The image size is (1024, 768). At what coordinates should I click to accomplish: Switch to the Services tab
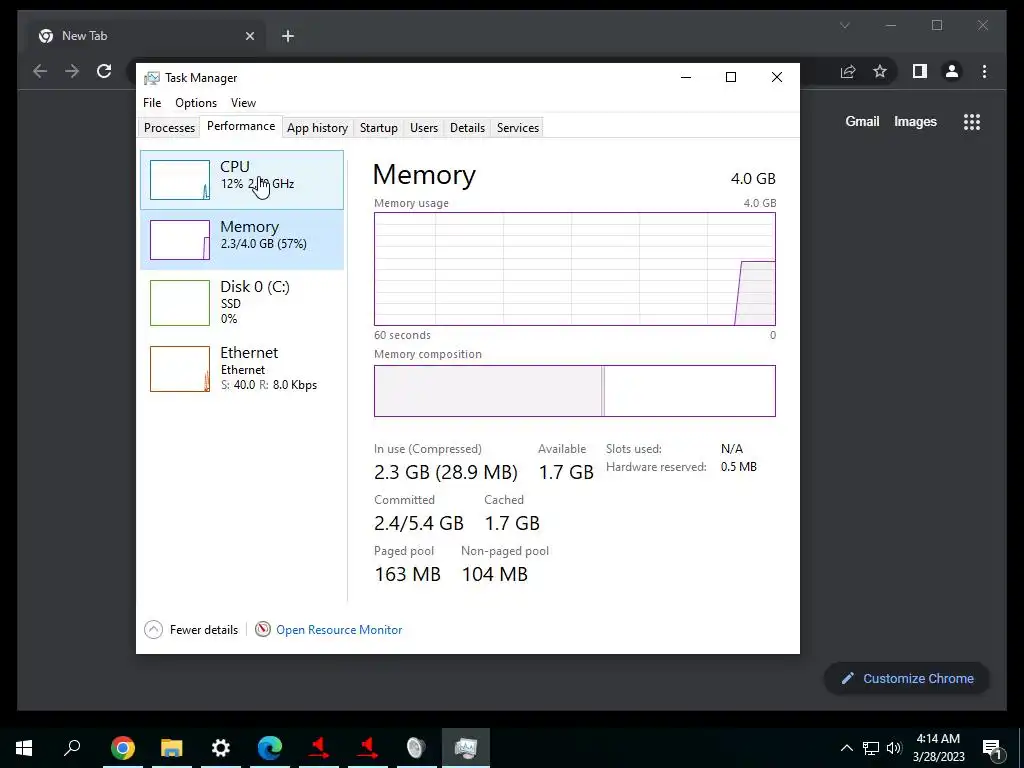click(x=518, y=127)
